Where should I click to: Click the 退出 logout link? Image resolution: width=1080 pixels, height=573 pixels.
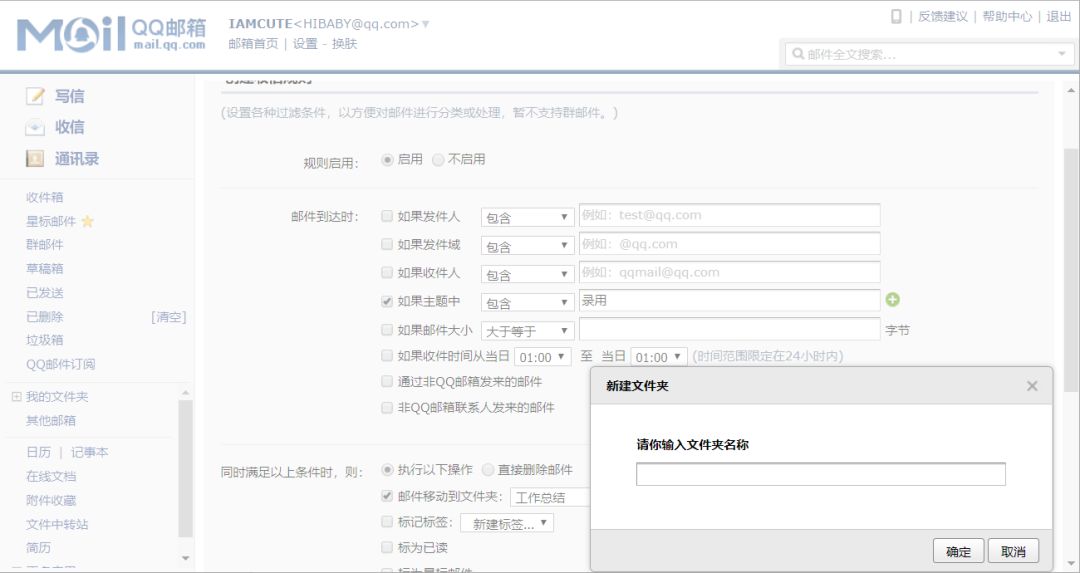pyautogui.click(x=1058, y=16)
